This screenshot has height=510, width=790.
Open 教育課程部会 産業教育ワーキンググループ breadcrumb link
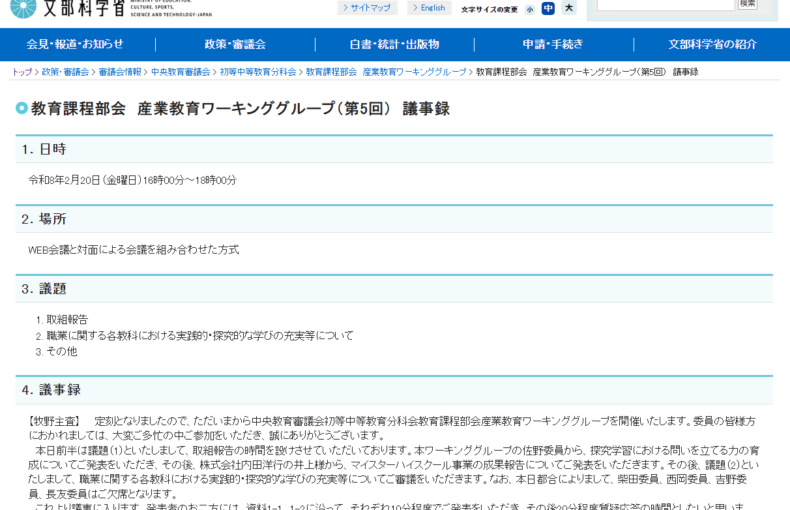click(x=386, y=72)
